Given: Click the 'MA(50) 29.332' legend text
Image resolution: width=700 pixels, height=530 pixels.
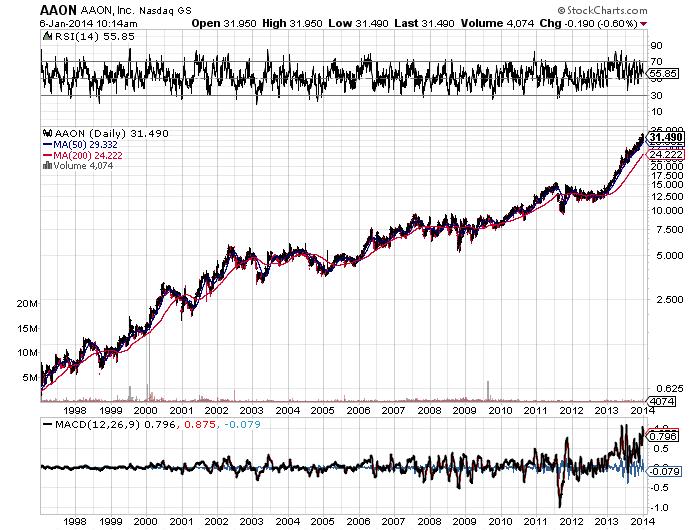Looking at the screenshot, I should pos(85,145).
